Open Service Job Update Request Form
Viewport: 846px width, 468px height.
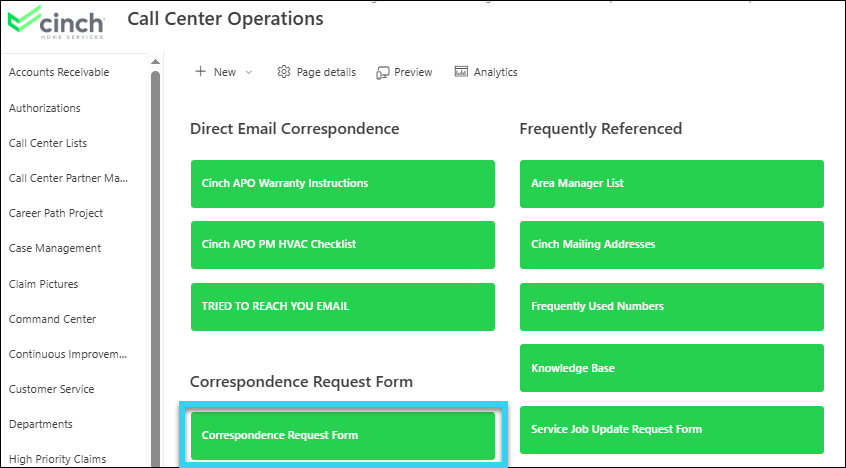click(672, 430)
